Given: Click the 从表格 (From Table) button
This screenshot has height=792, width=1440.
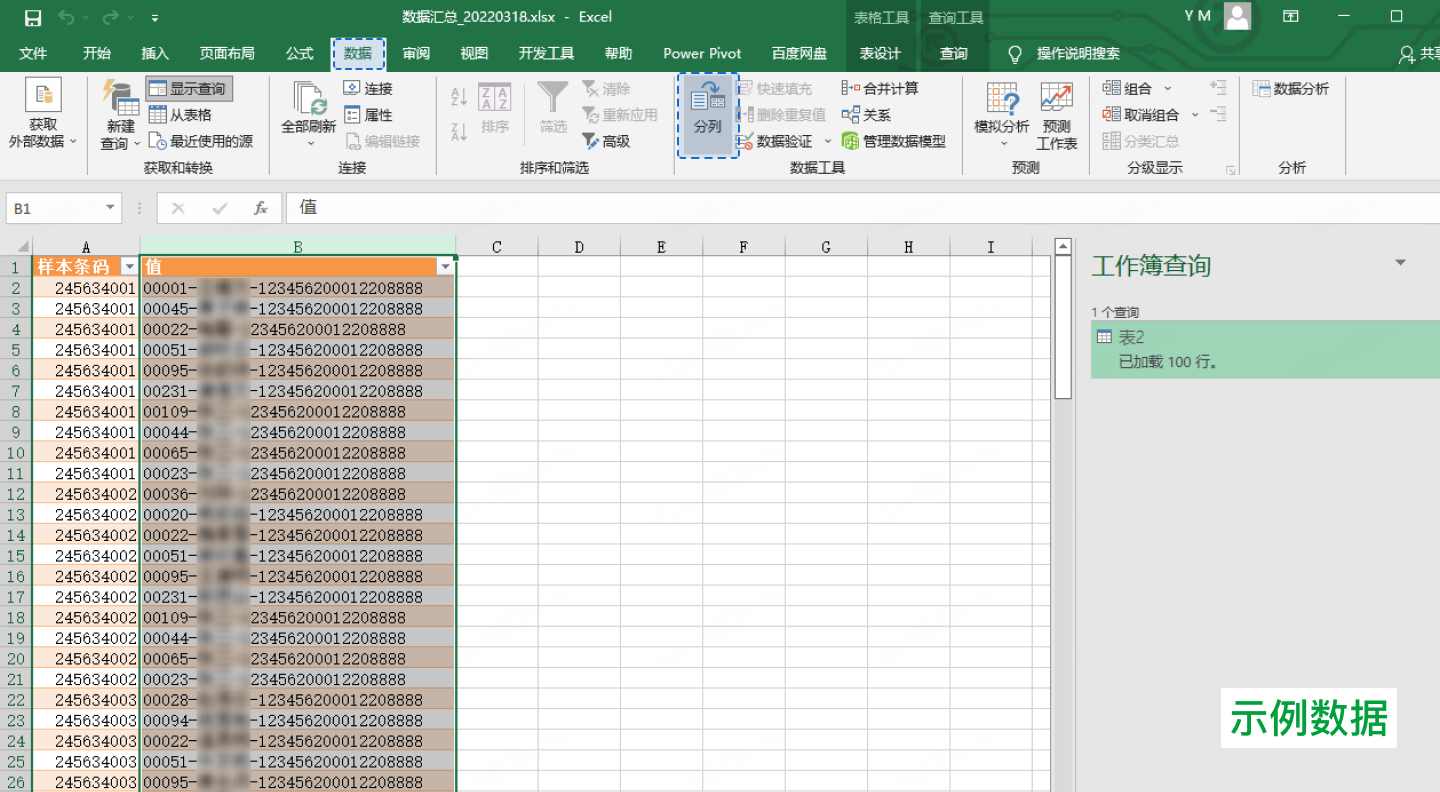Looking at the screenshot, I should pos(180,115).
